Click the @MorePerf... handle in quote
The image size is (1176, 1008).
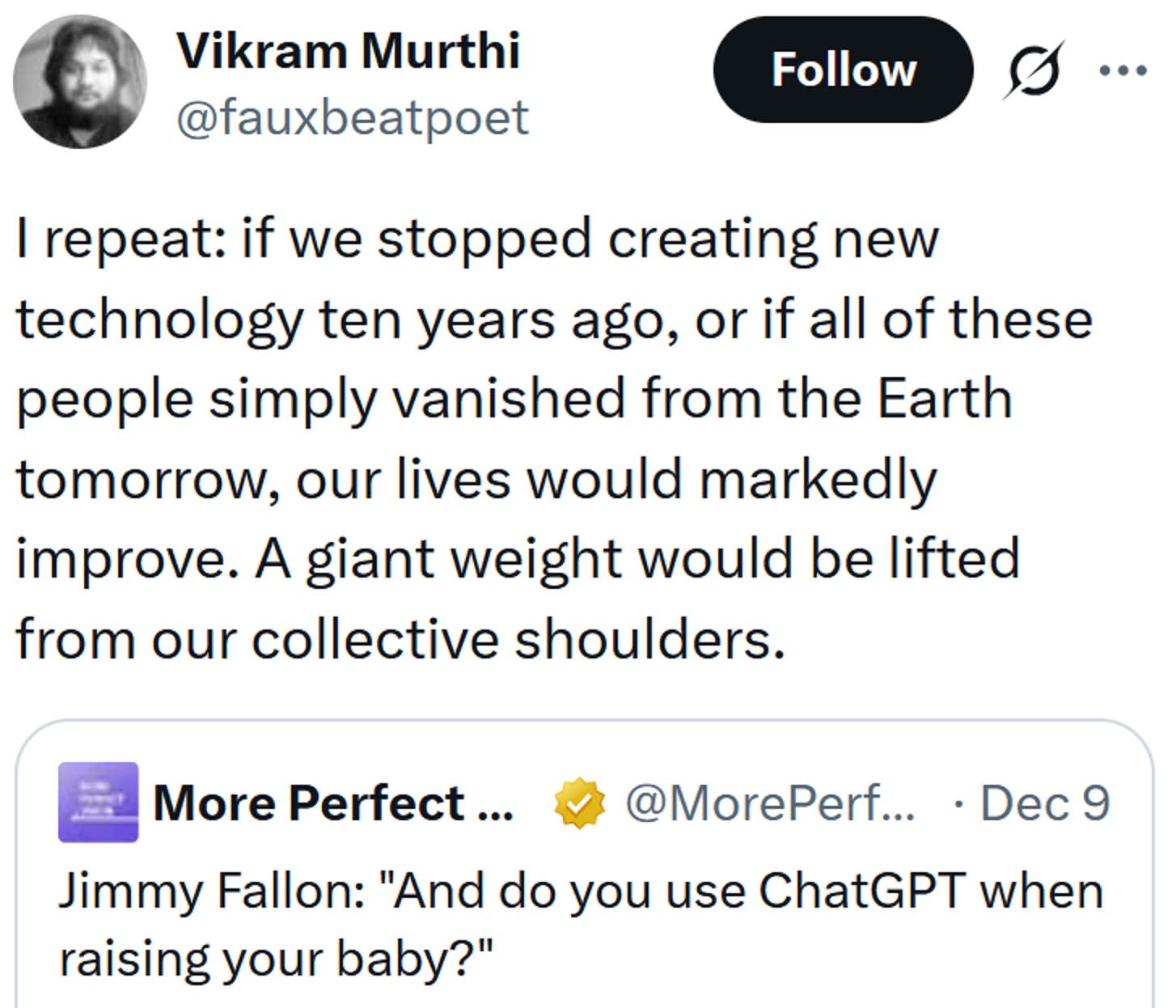(770, 803)
